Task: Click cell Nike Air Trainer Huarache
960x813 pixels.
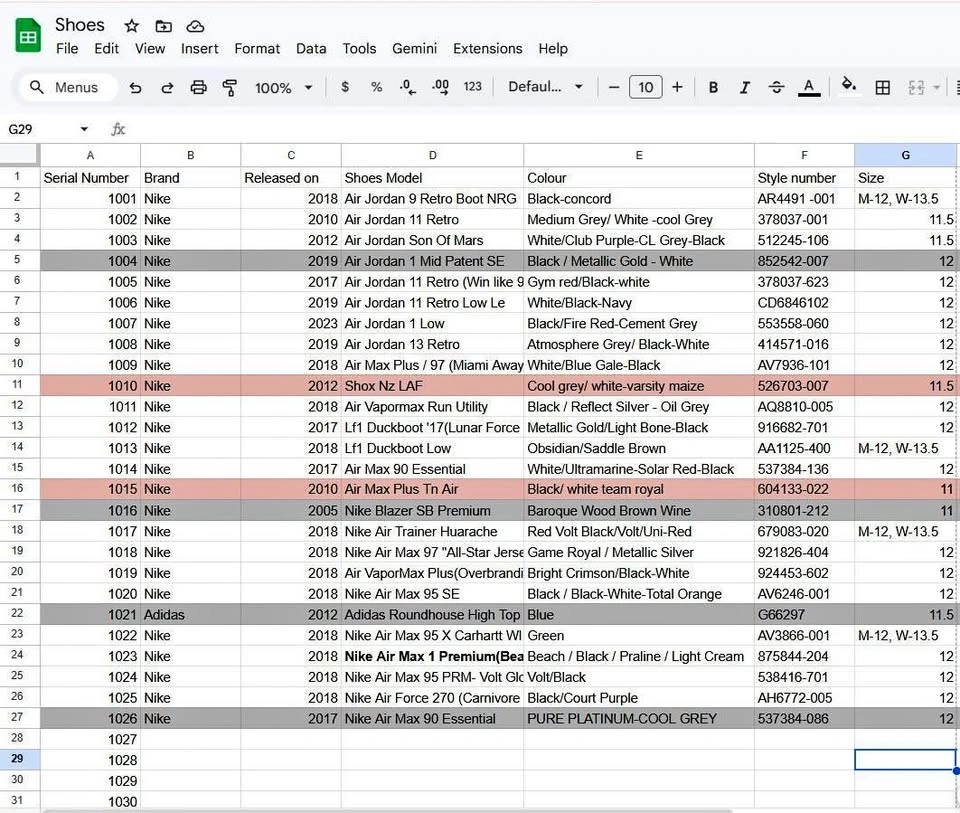Action: (432, 531)
